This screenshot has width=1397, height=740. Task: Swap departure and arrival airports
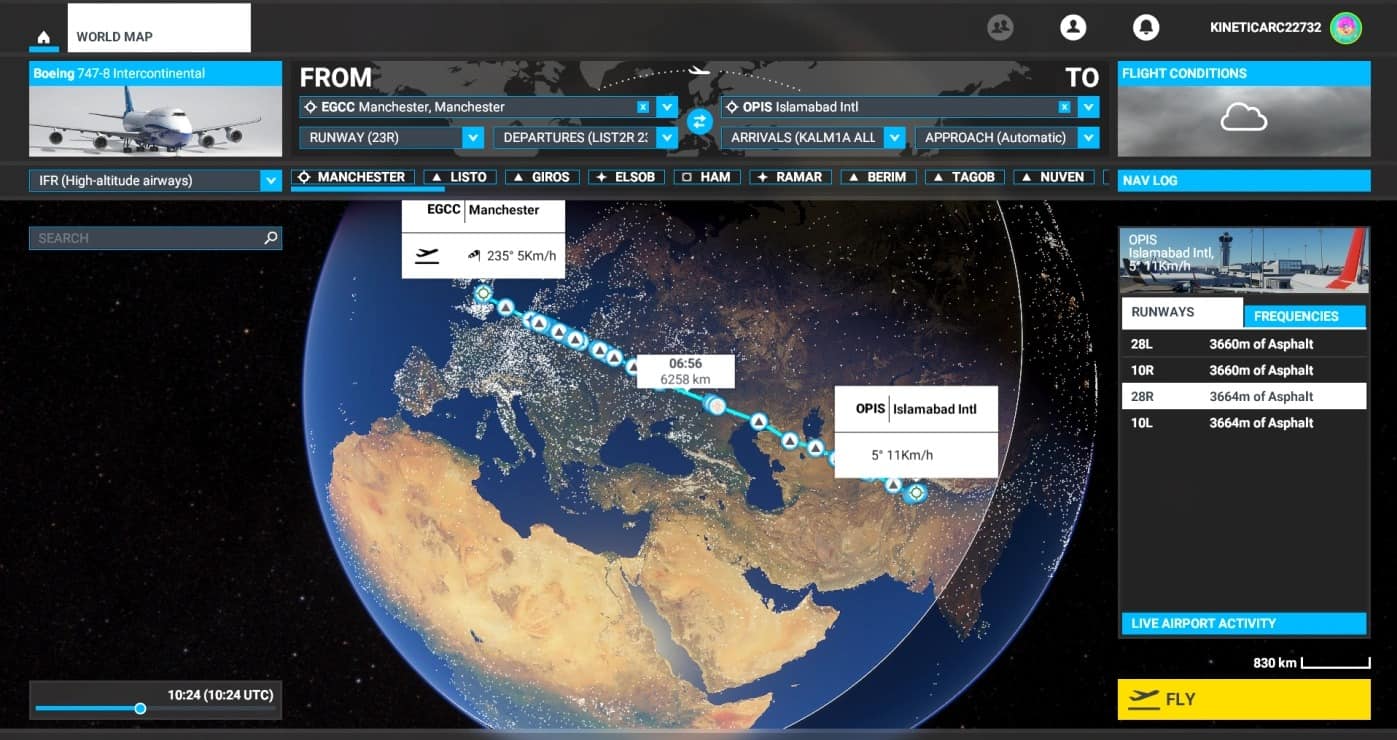click(x=699, y=122)
